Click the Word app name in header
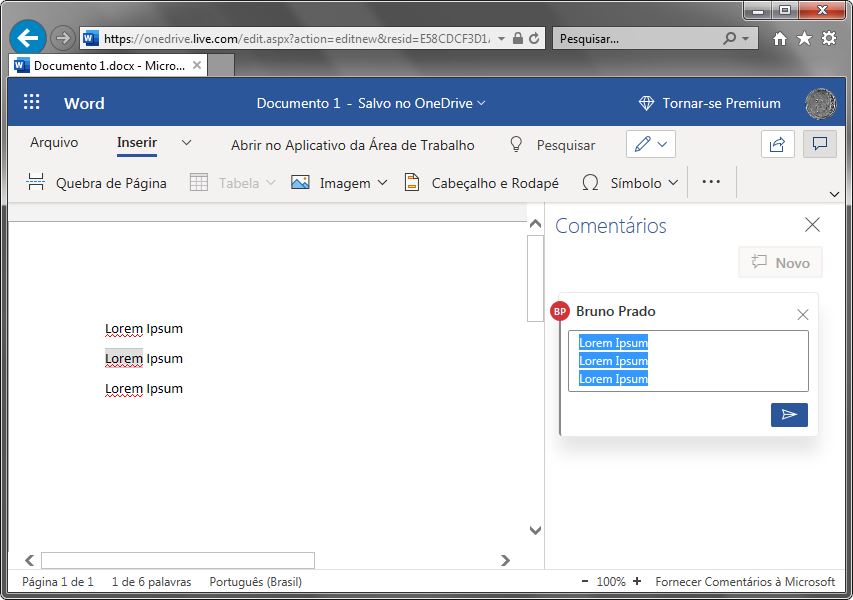Image resolution: width=853 pixels, height=600 pixels. click(x=84, y=103)
